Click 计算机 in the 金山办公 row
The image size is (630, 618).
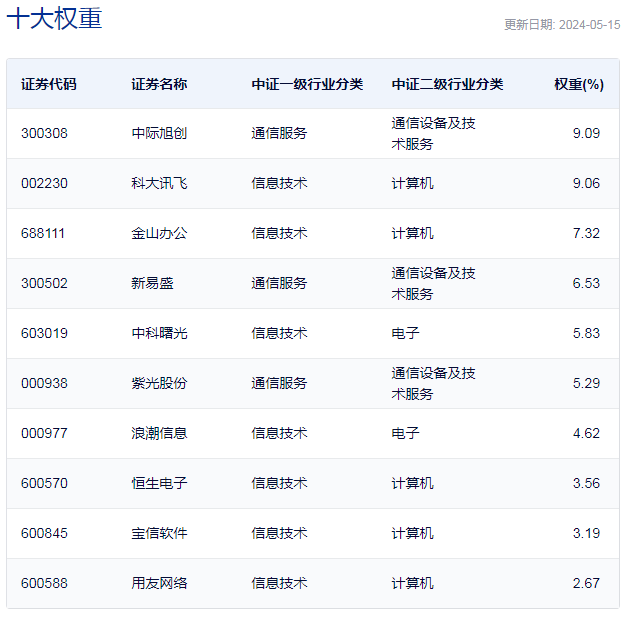tap(413, 233)
